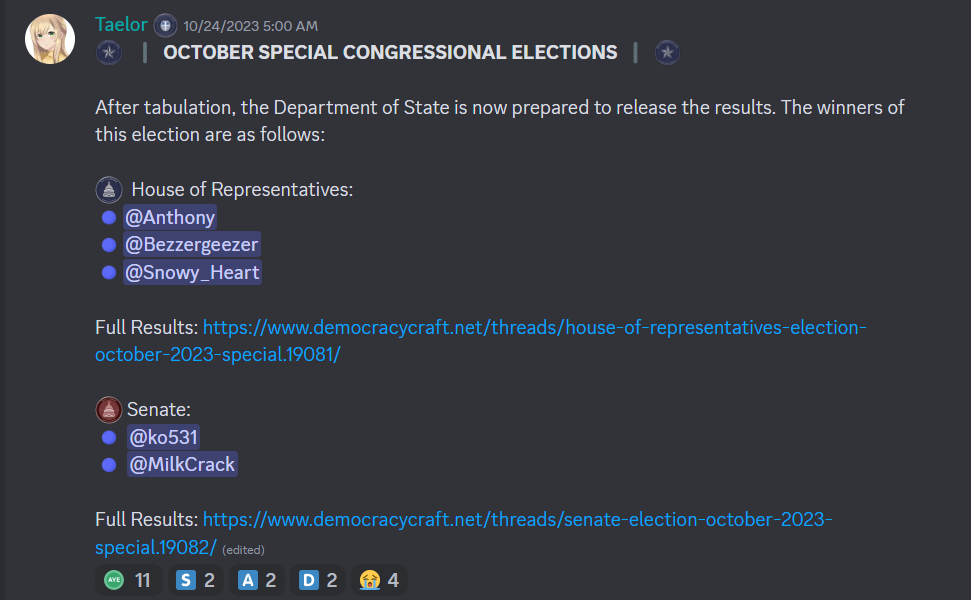Open the @Bezzergeezer mention
Screen dimensions: 971x600
click(x=191, y=245)
